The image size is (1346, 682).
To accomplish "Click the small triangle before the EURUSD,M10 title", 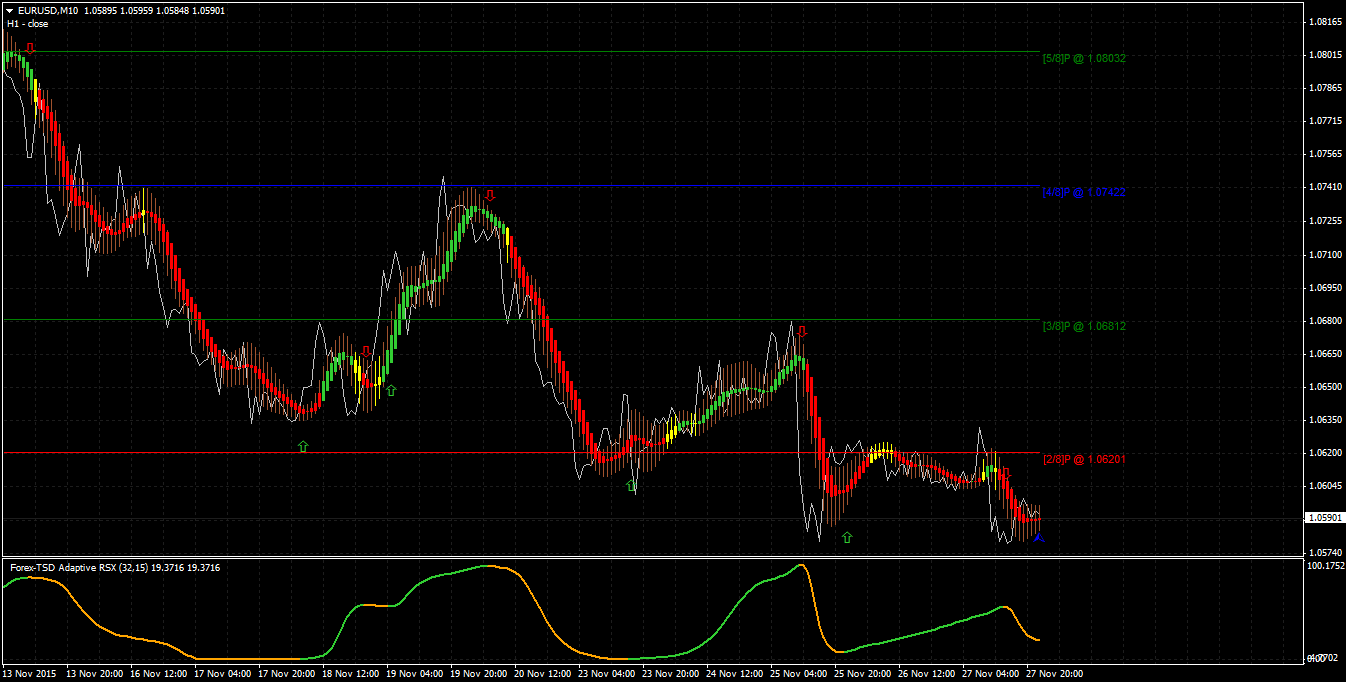I will pyautogui.click(x=8, y=11).
